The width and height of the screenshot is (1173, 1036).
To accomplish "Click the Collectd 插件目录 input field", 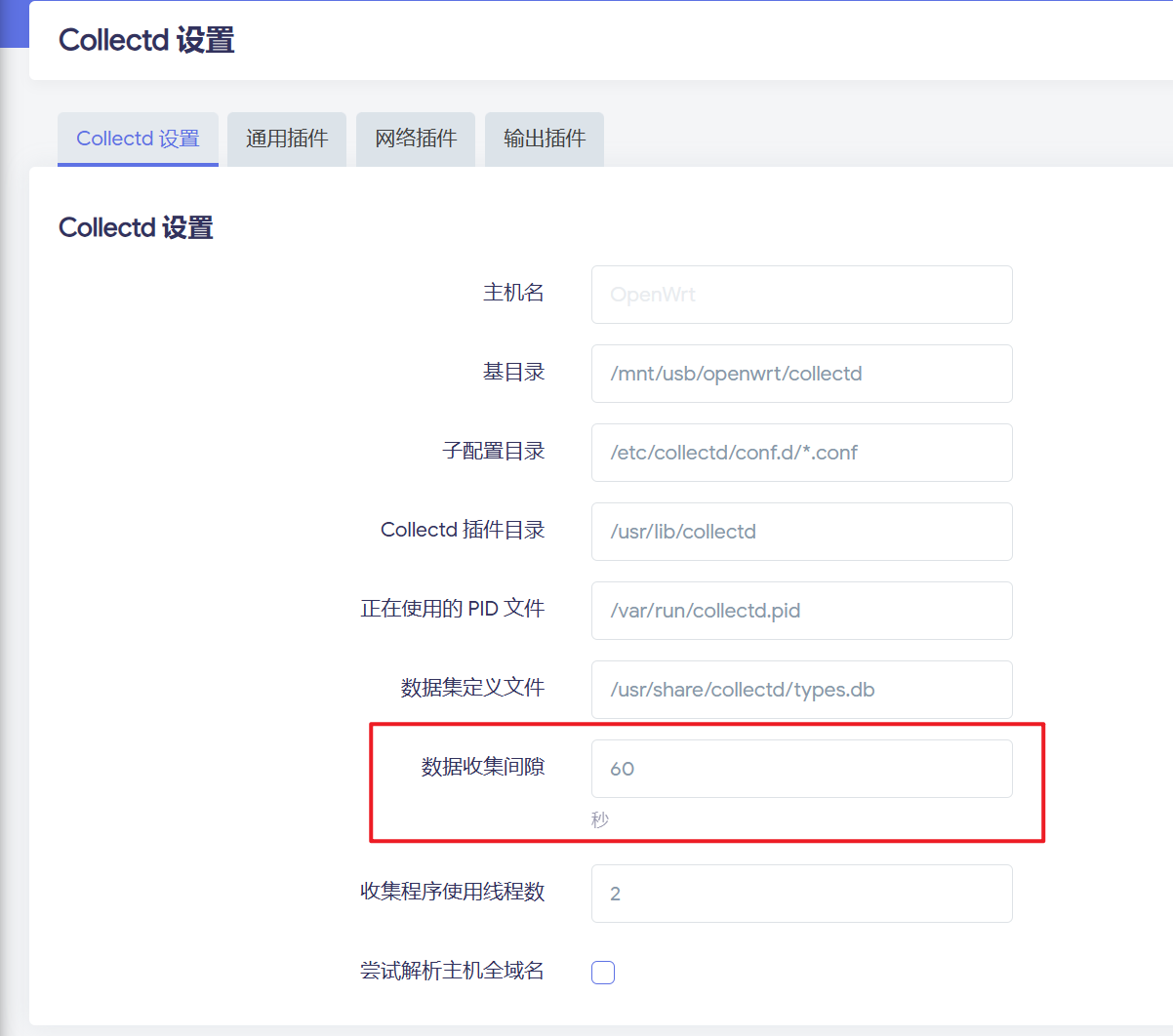I will [x=802, y=532].
